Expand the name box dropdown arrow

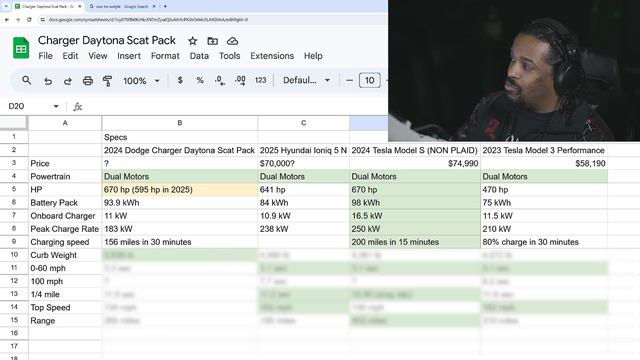pyautogui.click(x=56, y=107)
